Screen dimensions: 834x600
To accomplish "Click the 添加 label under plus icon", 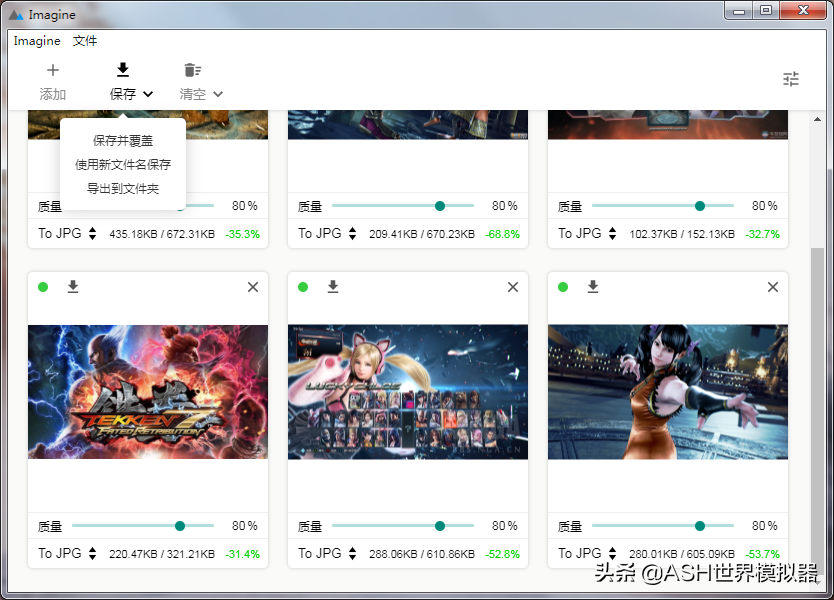I will pos(53,94).
